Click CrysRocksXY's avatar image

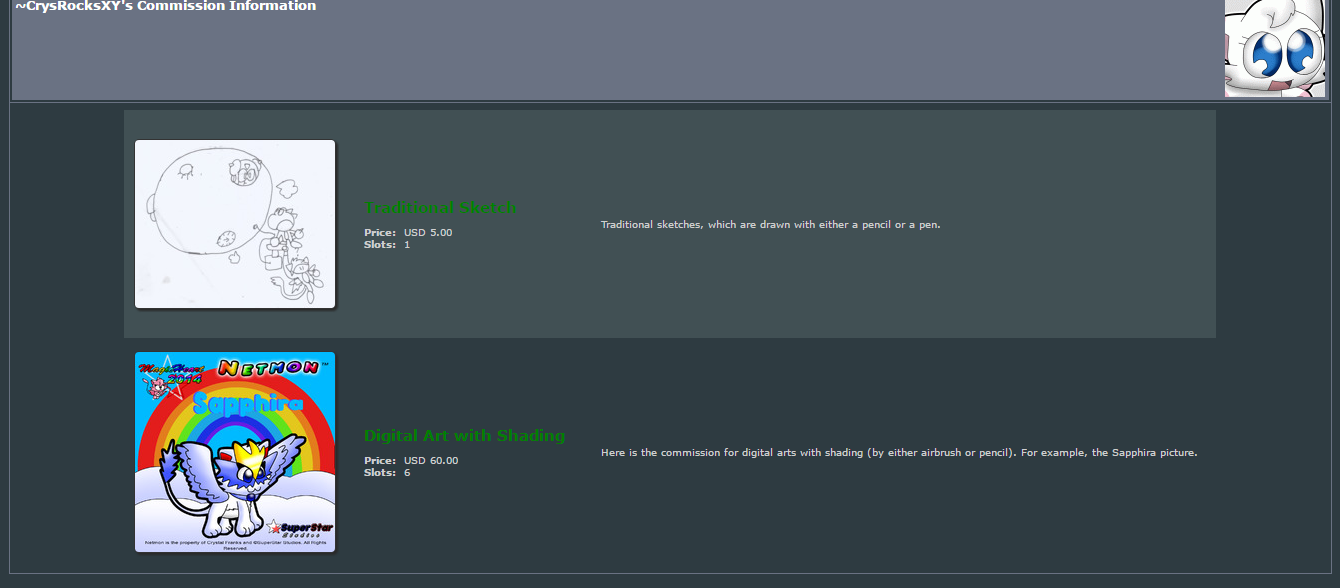click(x=1275, y=48)
